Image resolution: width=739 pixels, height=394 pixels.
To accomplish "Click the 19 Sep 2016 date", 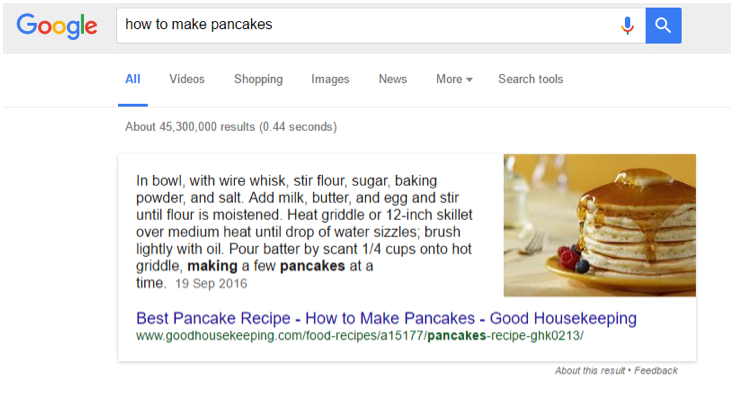I will pyautogui.click(x=211, y=283).
